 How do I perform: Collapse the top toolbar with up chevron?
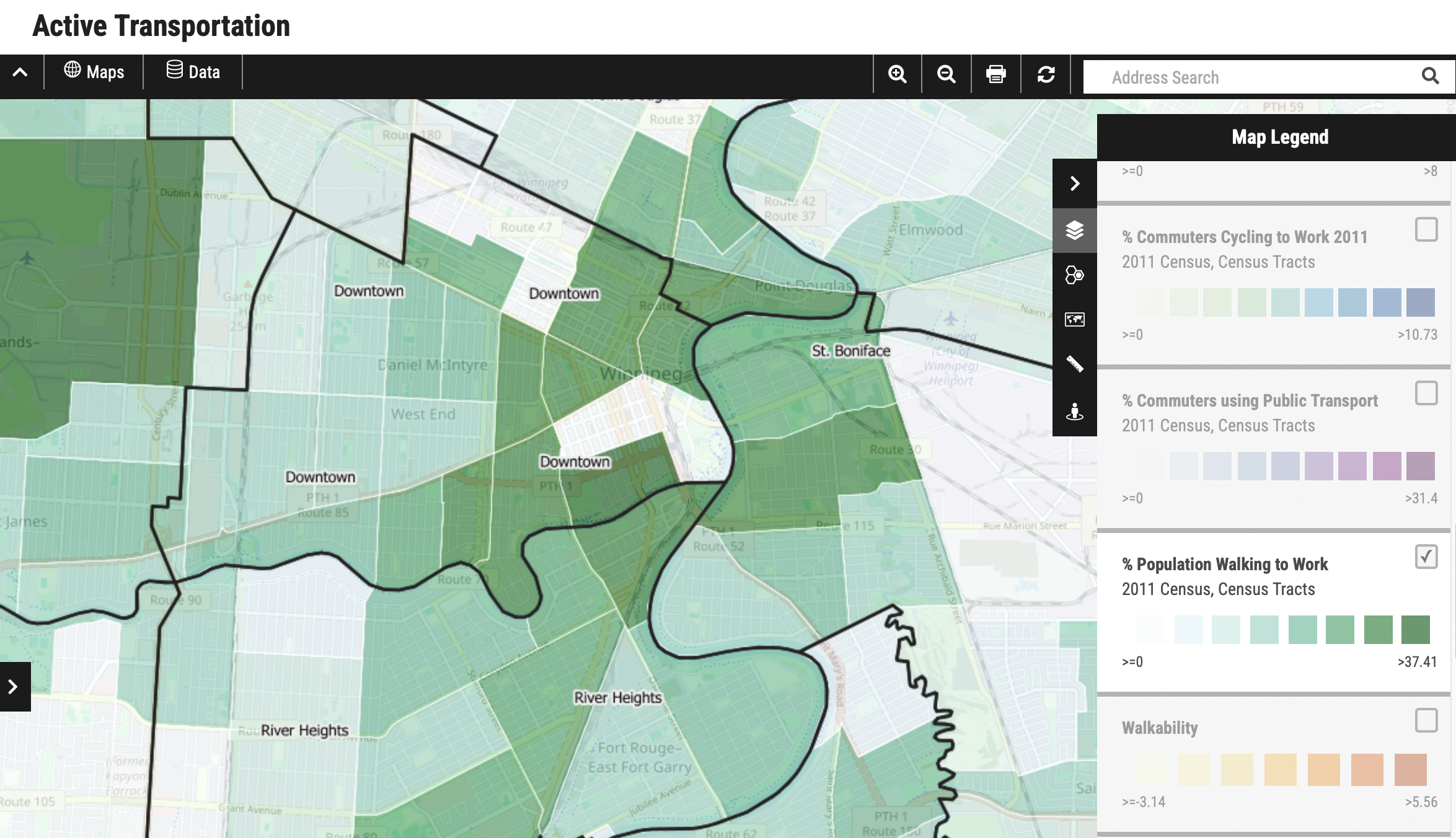[20, 73]
